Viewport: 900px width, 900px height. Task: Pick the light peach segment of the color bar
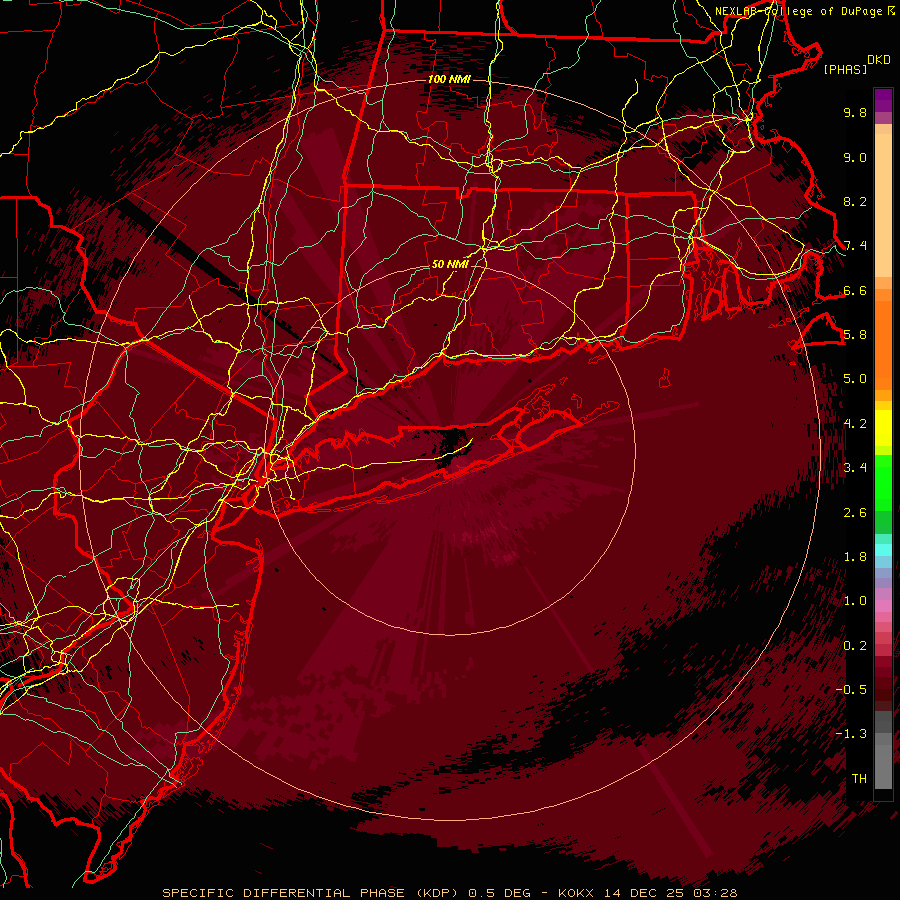pyautogui.click(x=883, y=204)
